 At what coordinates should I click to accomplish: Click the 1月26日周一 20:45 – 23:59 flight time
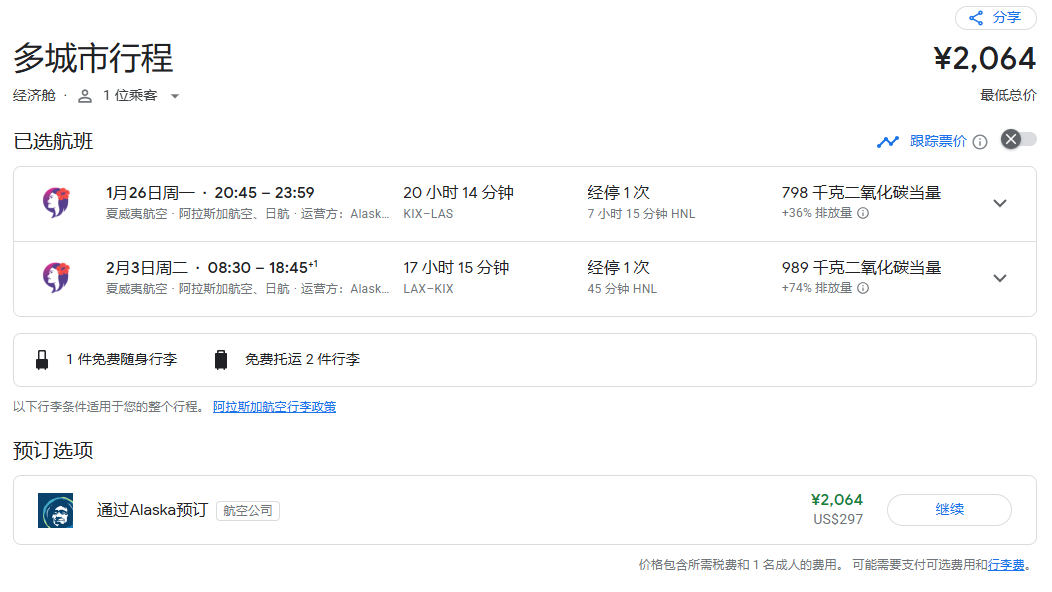tap(210, 193)
